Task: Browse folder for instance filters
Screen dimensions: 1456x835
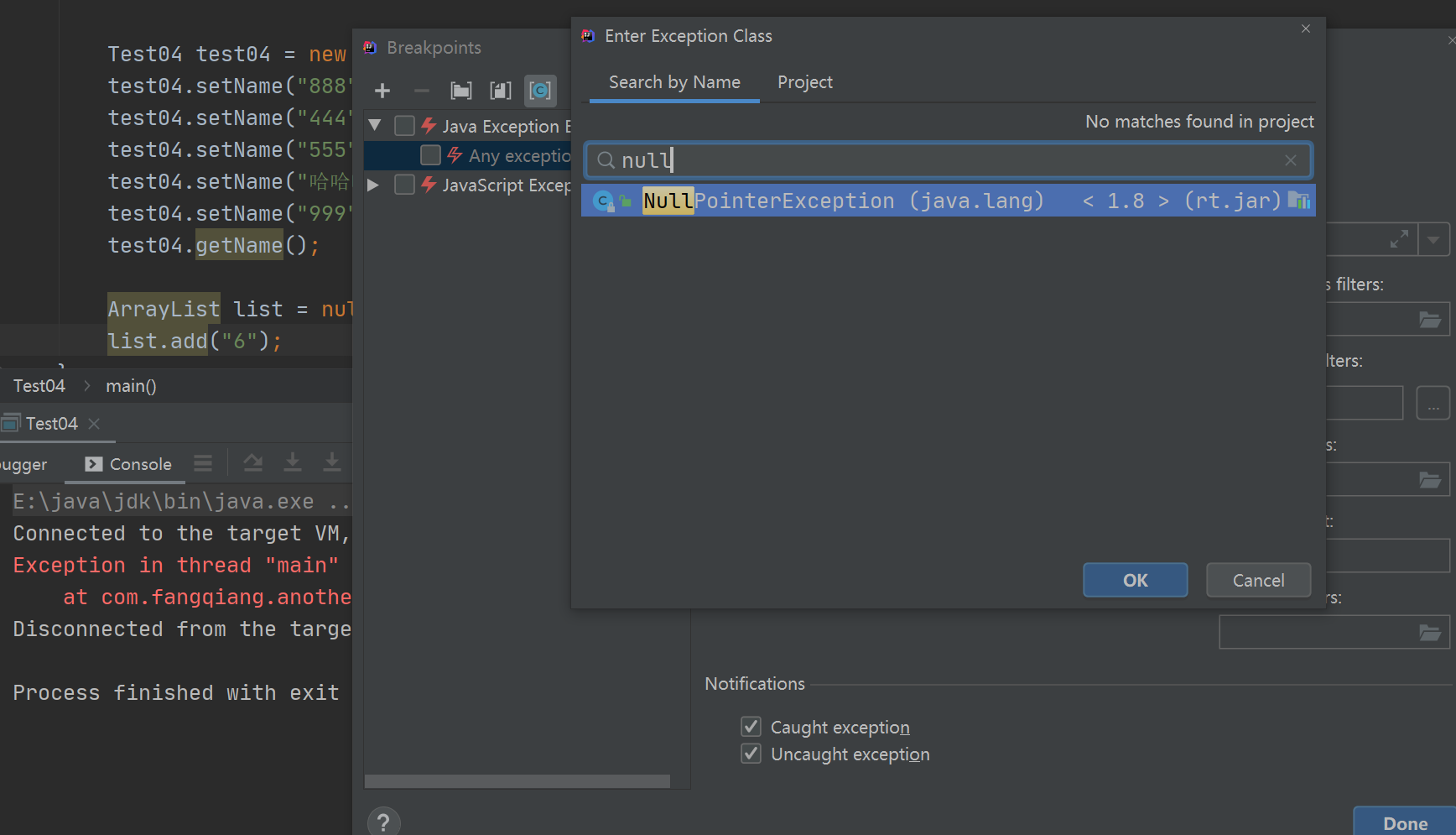Action: pos(1430,320)
